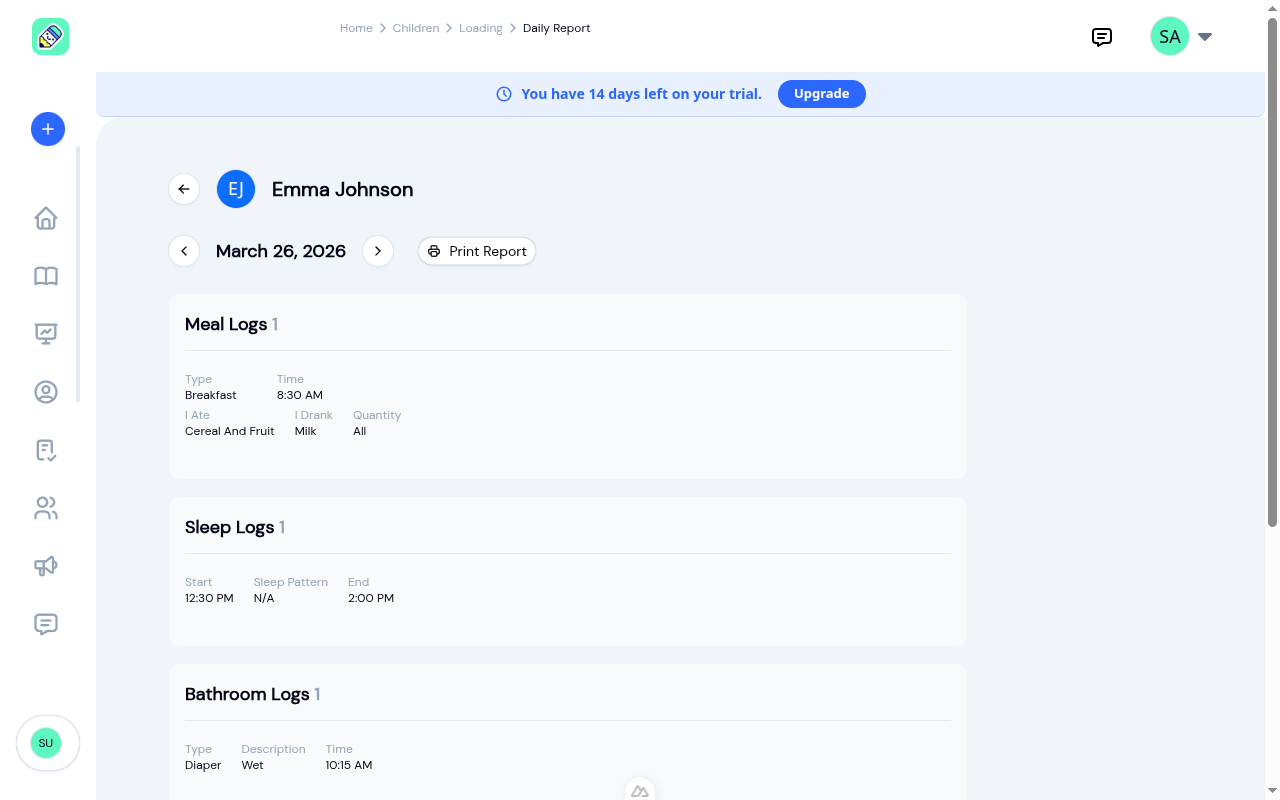Click the 10:15 AM bathroom time
The height and width of the screenshot is (800, 1280).
tap(349, 765)
